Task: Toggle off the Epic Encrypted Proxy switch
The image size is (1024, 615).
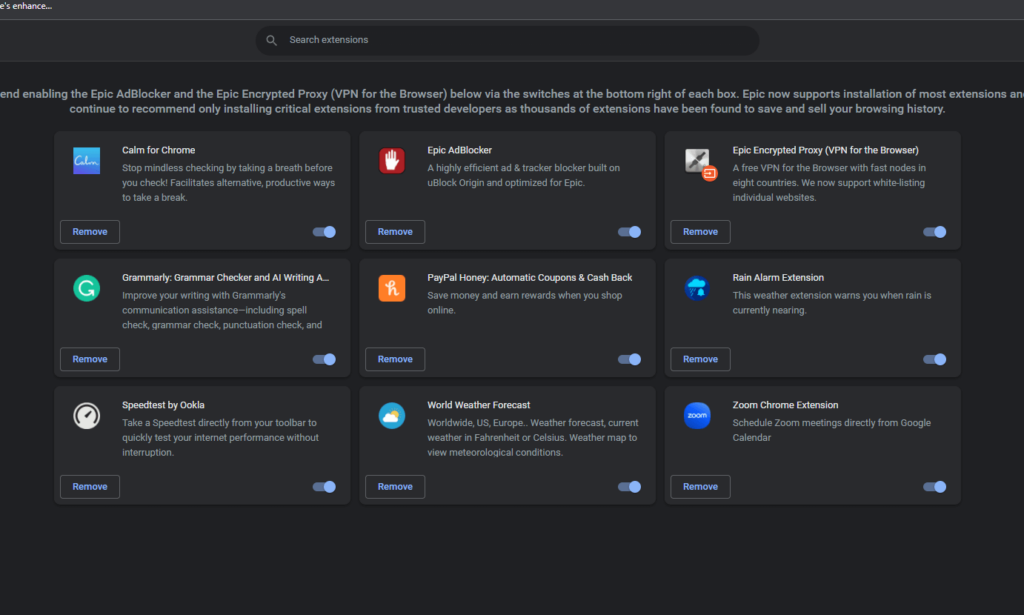Action: tap(934, 231)
